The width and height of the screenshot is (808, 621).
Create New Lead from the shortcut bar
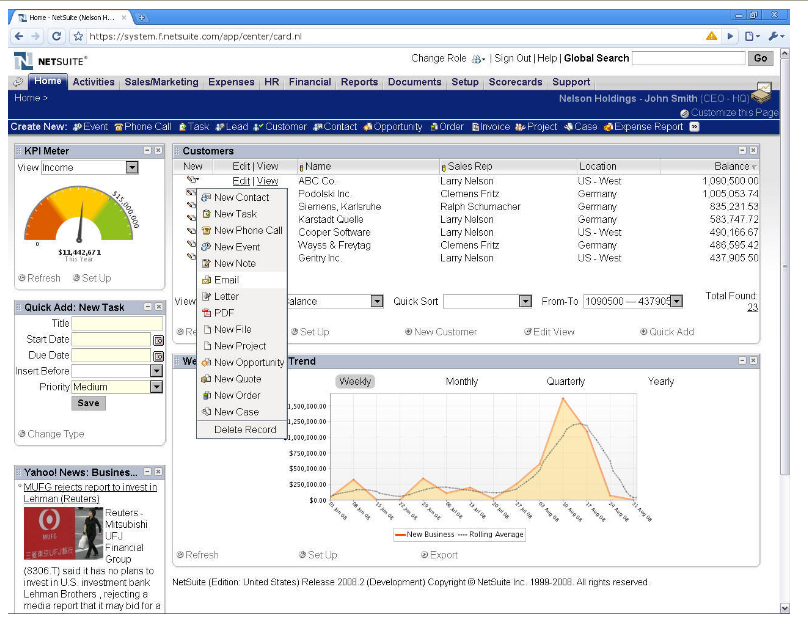232,127
